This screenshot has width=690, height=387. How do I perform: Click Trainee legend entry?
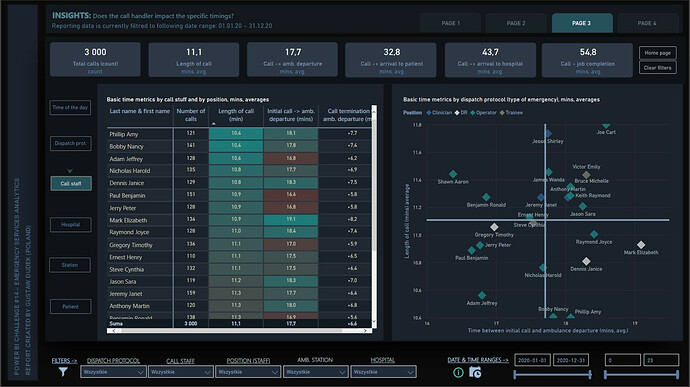(511, 113)
